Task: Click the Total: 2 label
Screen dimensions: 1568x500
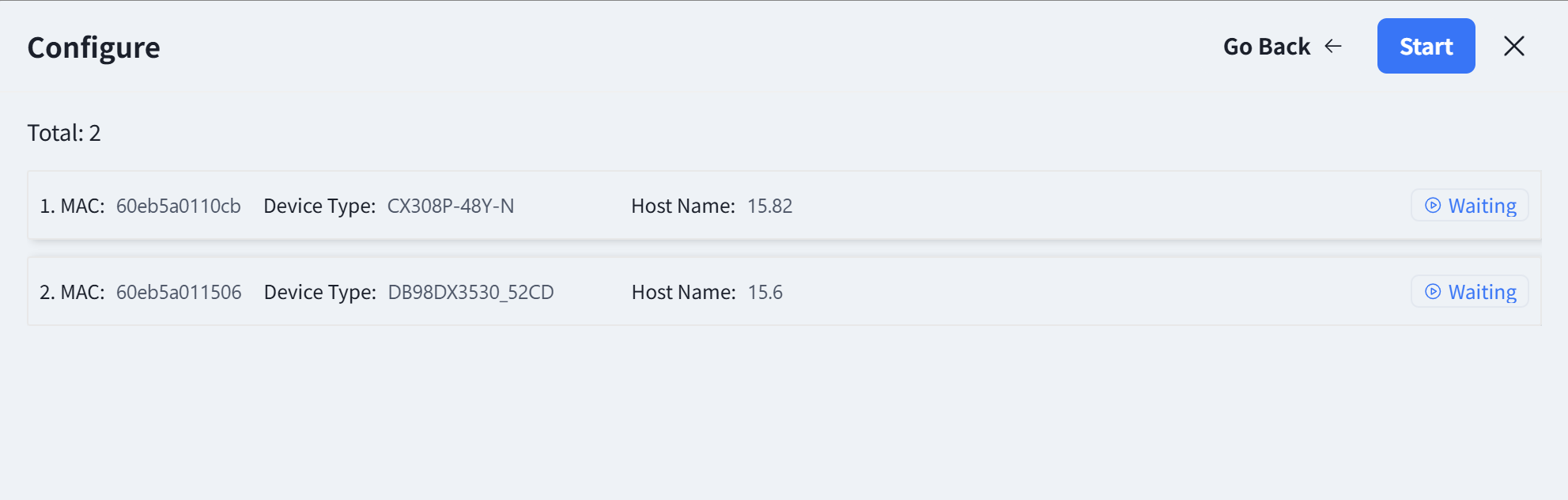Action: coord(64,133)
